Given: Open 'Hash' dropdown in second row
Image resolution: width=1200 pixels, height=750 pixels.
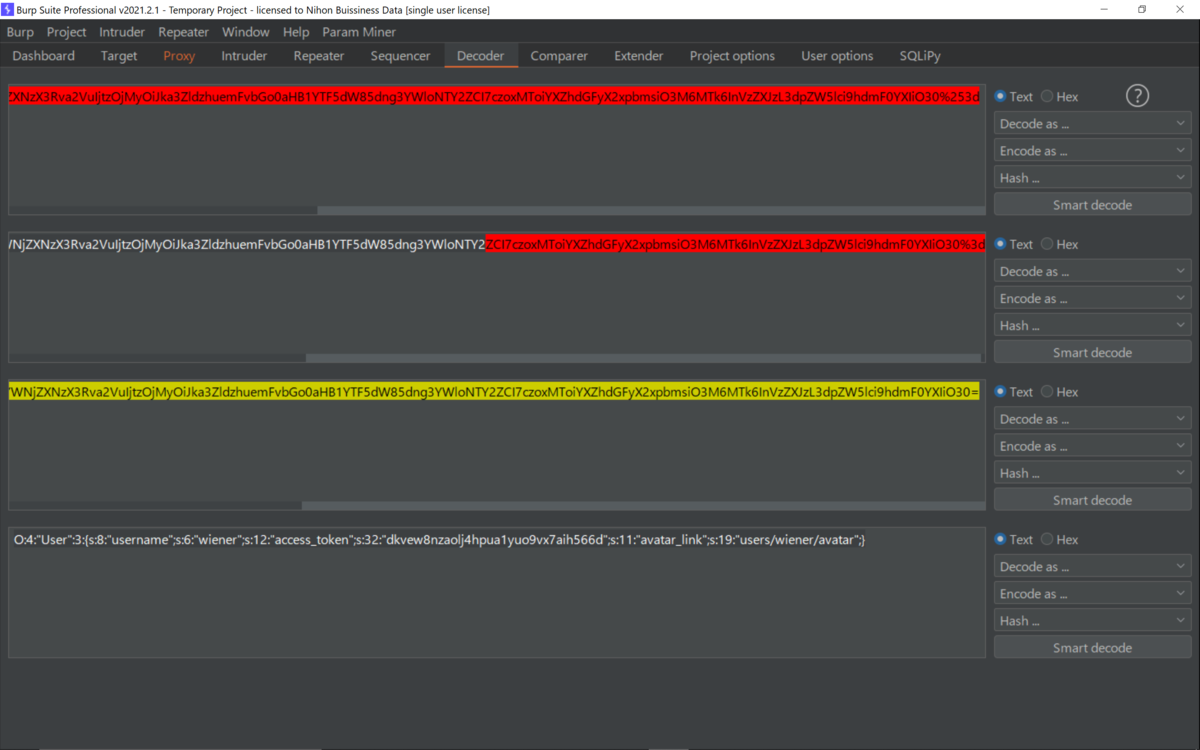Looking at the screenshot, I should (1092, 325).
